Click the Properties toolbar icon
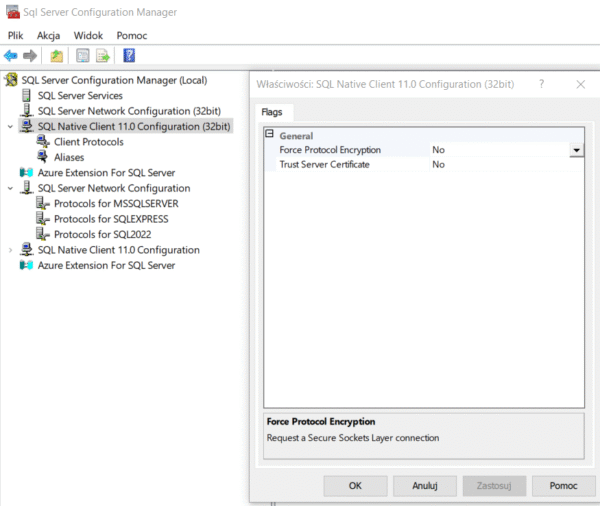 tap(83, 56)
